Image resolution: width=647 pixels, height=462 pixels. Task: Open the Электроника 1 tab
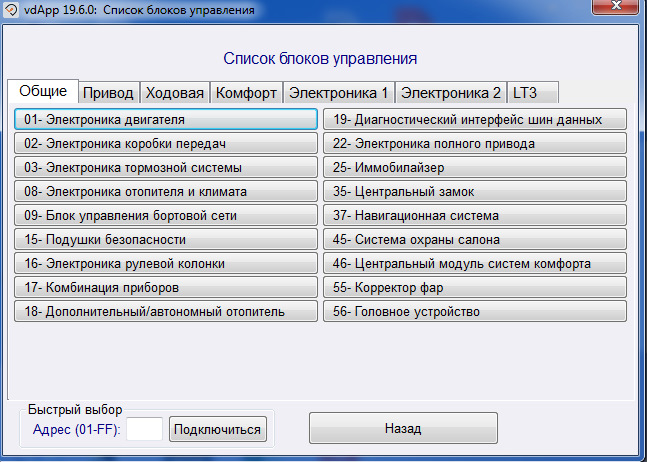tap(339, 93)
